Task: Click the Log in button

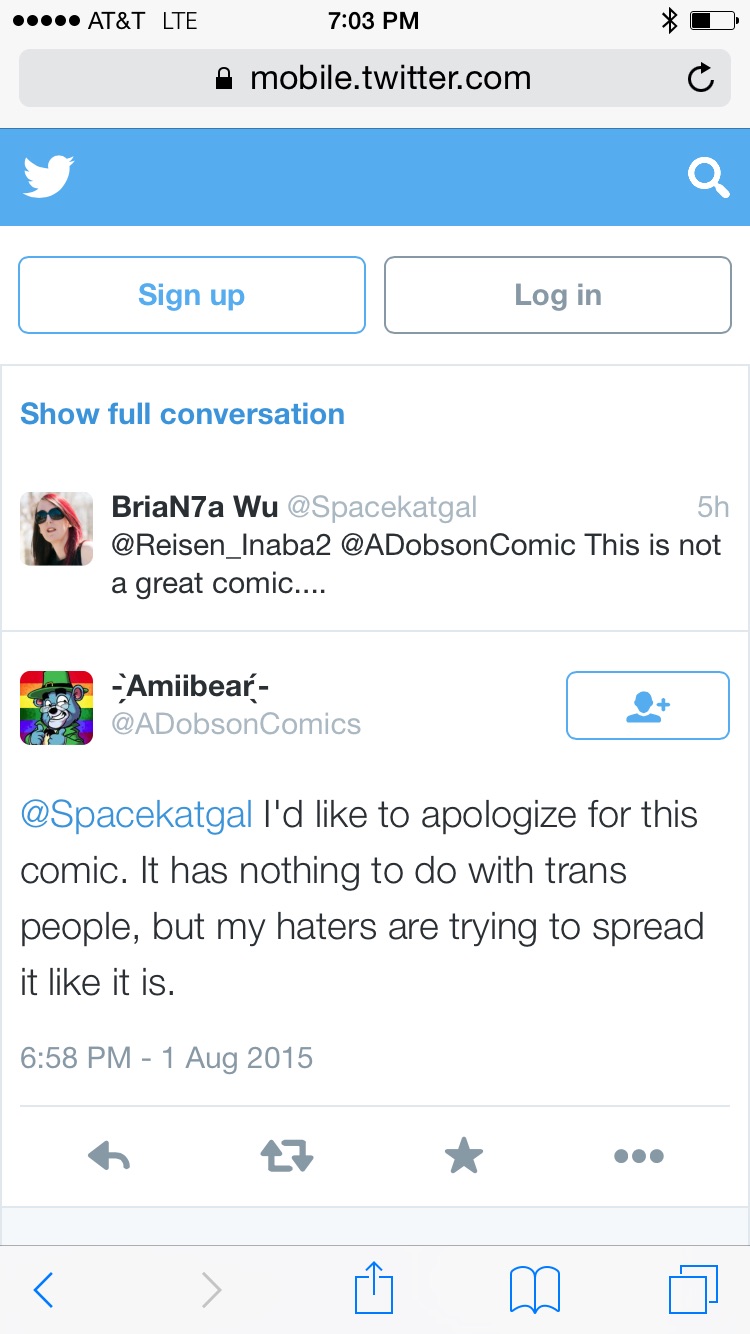Action: point(558,295)
